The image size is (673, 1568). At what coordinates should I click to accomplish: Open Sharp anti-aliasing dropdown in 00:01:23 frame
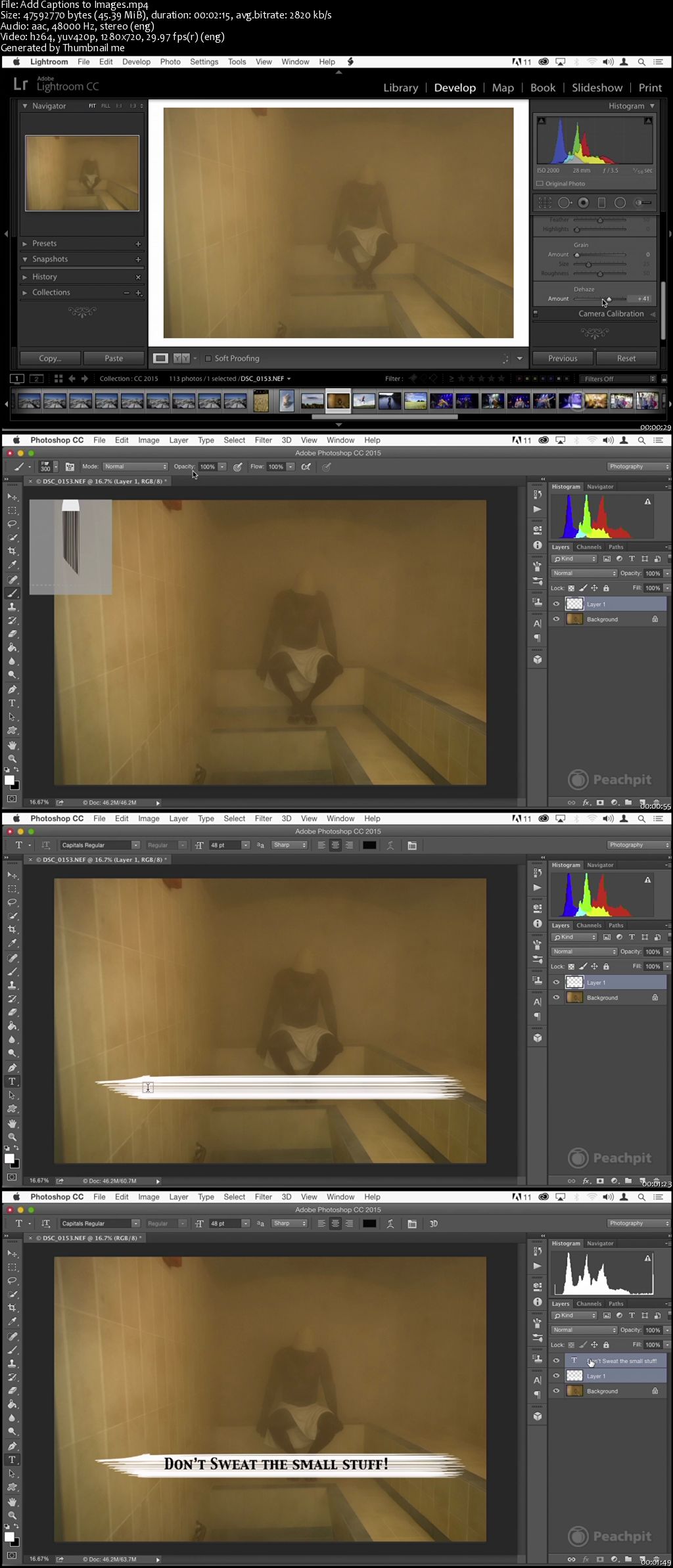point(289,845)
